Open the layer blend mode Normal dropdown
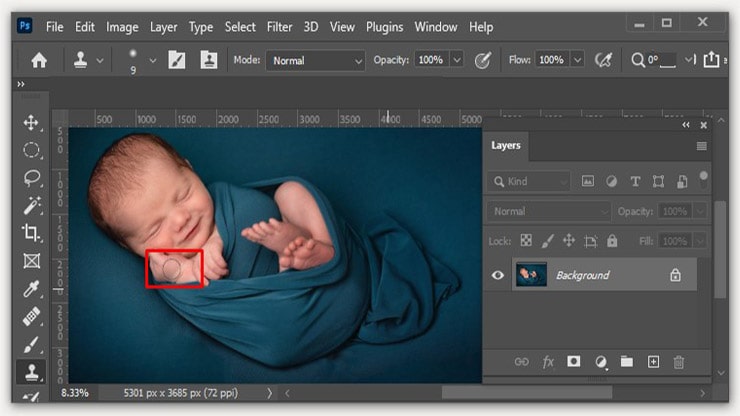Viewport: 740px width, 416px height. point(549,211)
